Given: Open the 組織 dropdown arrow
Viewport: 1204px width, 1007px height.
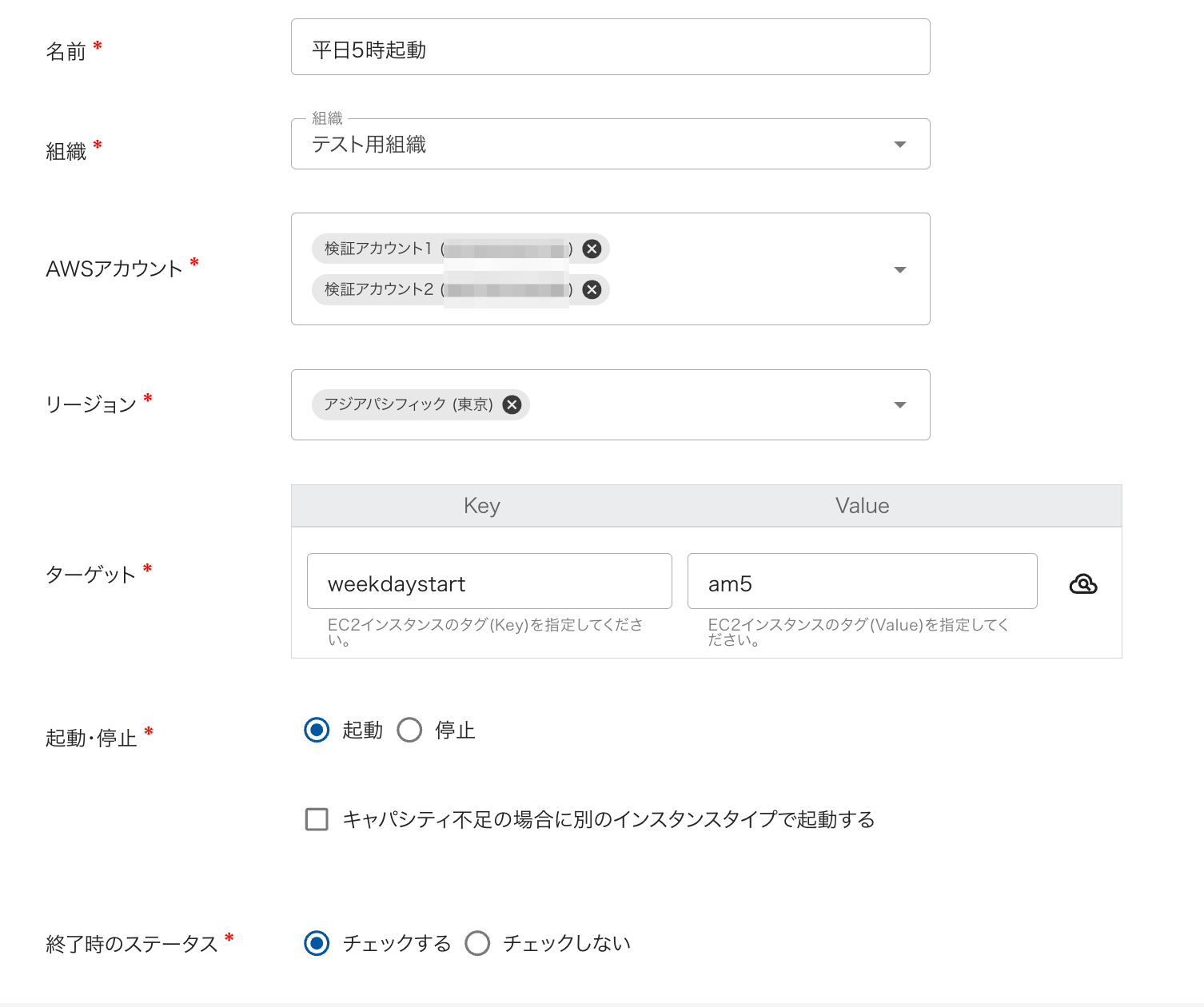Looking at the screenshot, I should pyautogui.click(x=900, y=145).
